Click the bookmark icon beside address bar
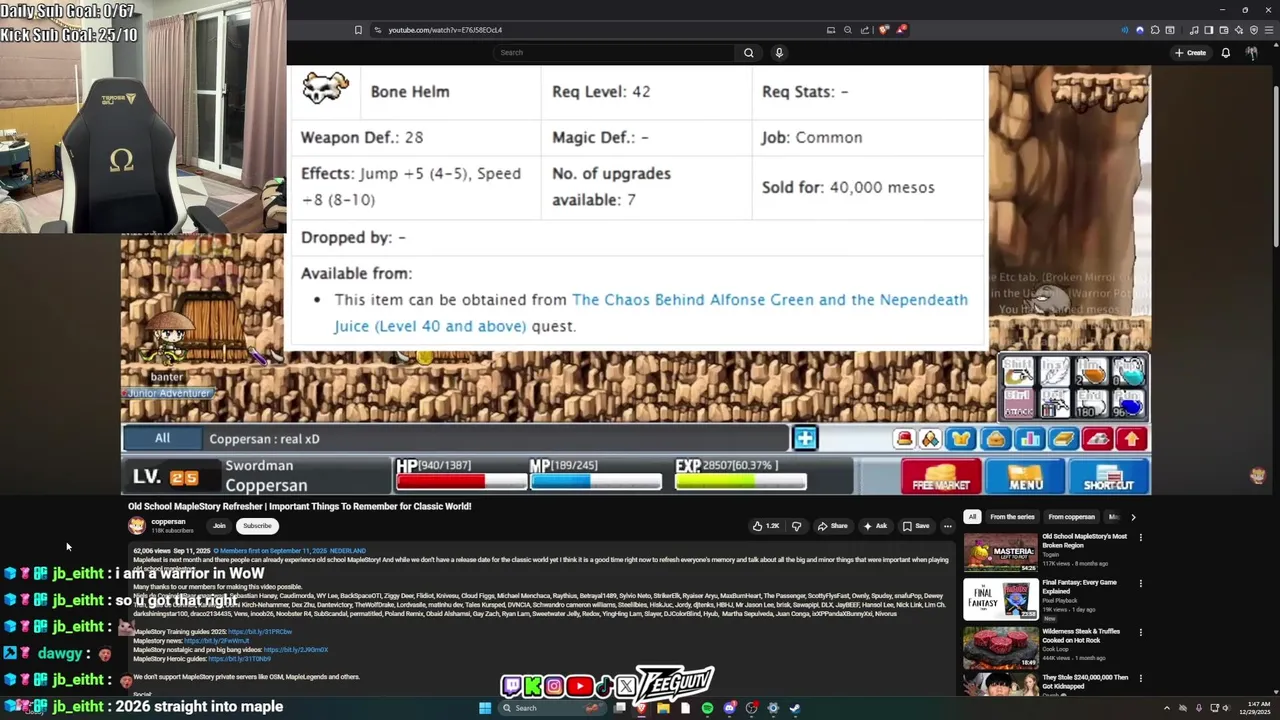This screenshot has height=720, width=1280. click(358, 30)
